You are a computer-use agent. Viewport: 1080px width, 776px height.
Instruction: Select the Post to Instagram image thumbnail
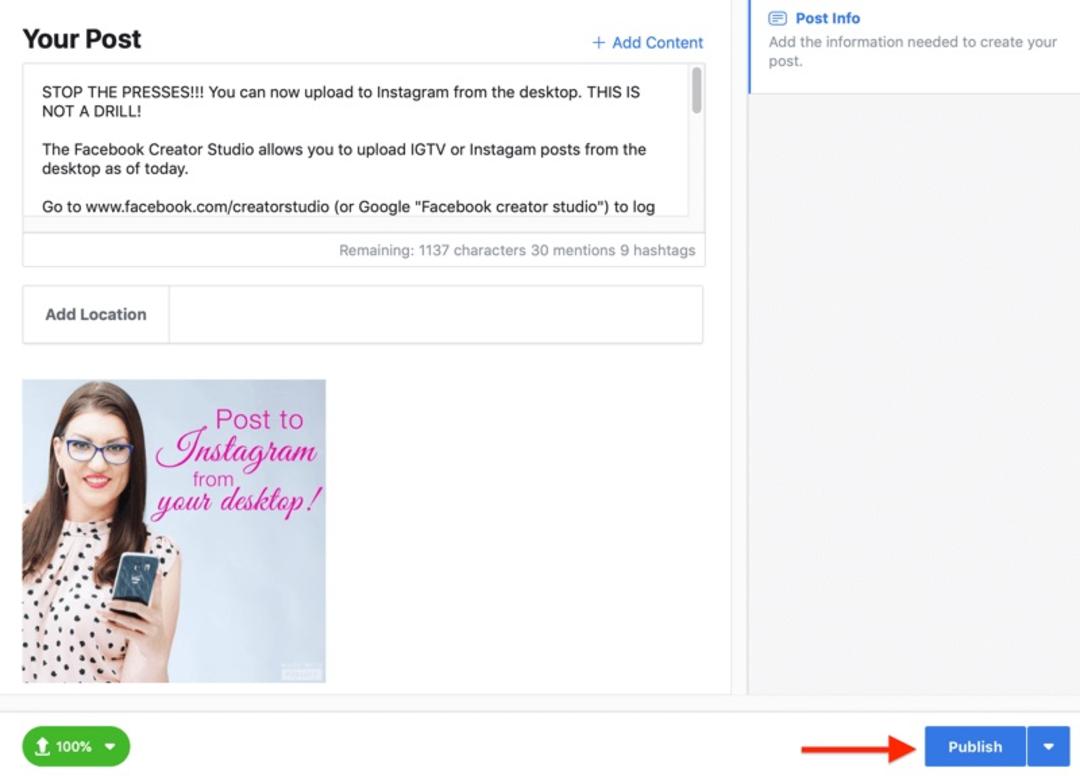click(174, 531)
